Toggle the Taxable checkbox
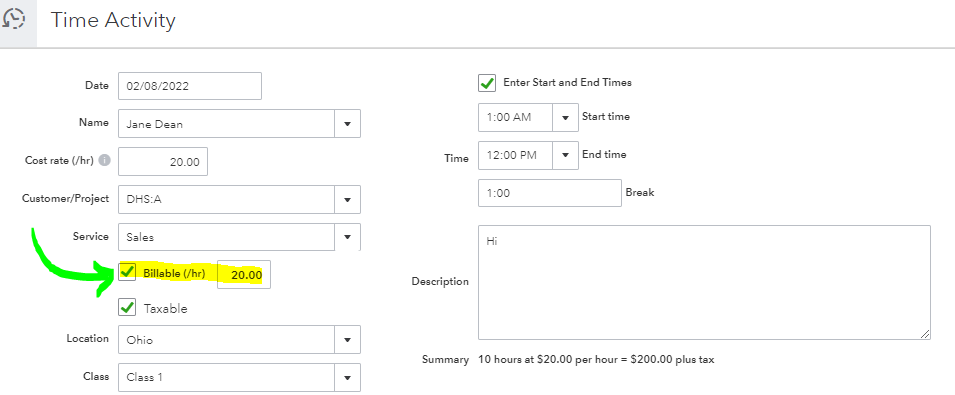955x395 pixels. pyautogui.click(x=127, y=307)
